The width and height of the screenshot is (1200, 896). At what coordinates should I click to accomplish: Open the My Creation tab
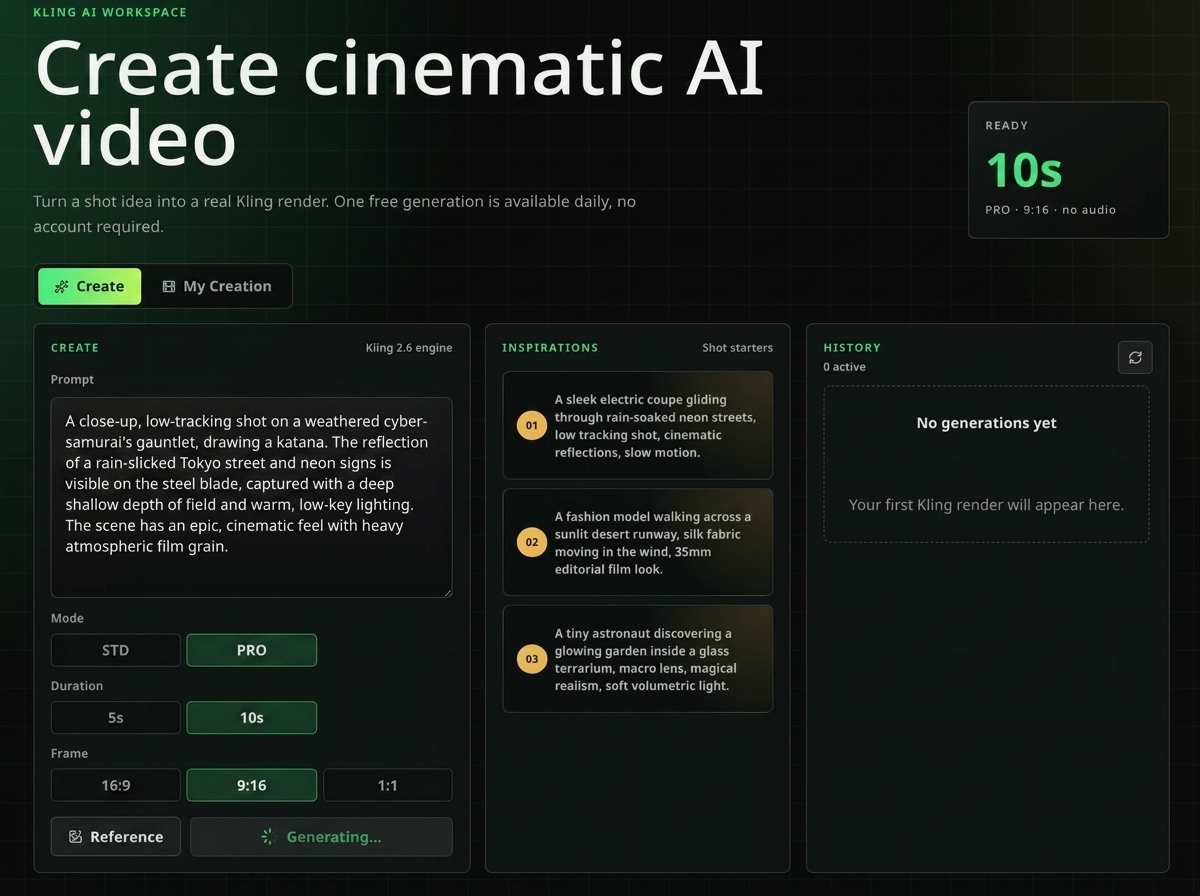(x=217, y=286)
